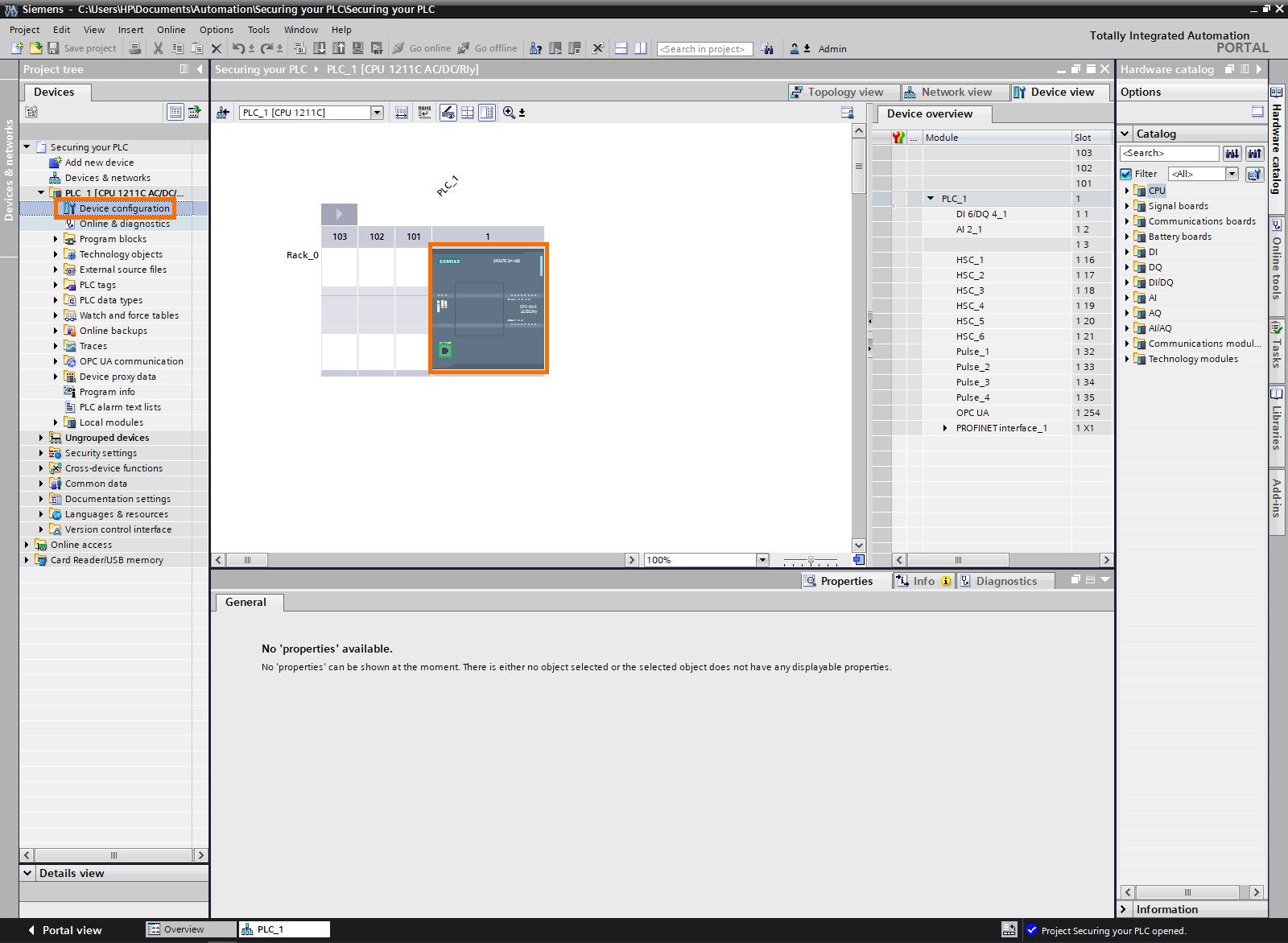Screen dimensions: 1288x943
Task: Click the Split editor vertically icon
Action: [640, 48]
